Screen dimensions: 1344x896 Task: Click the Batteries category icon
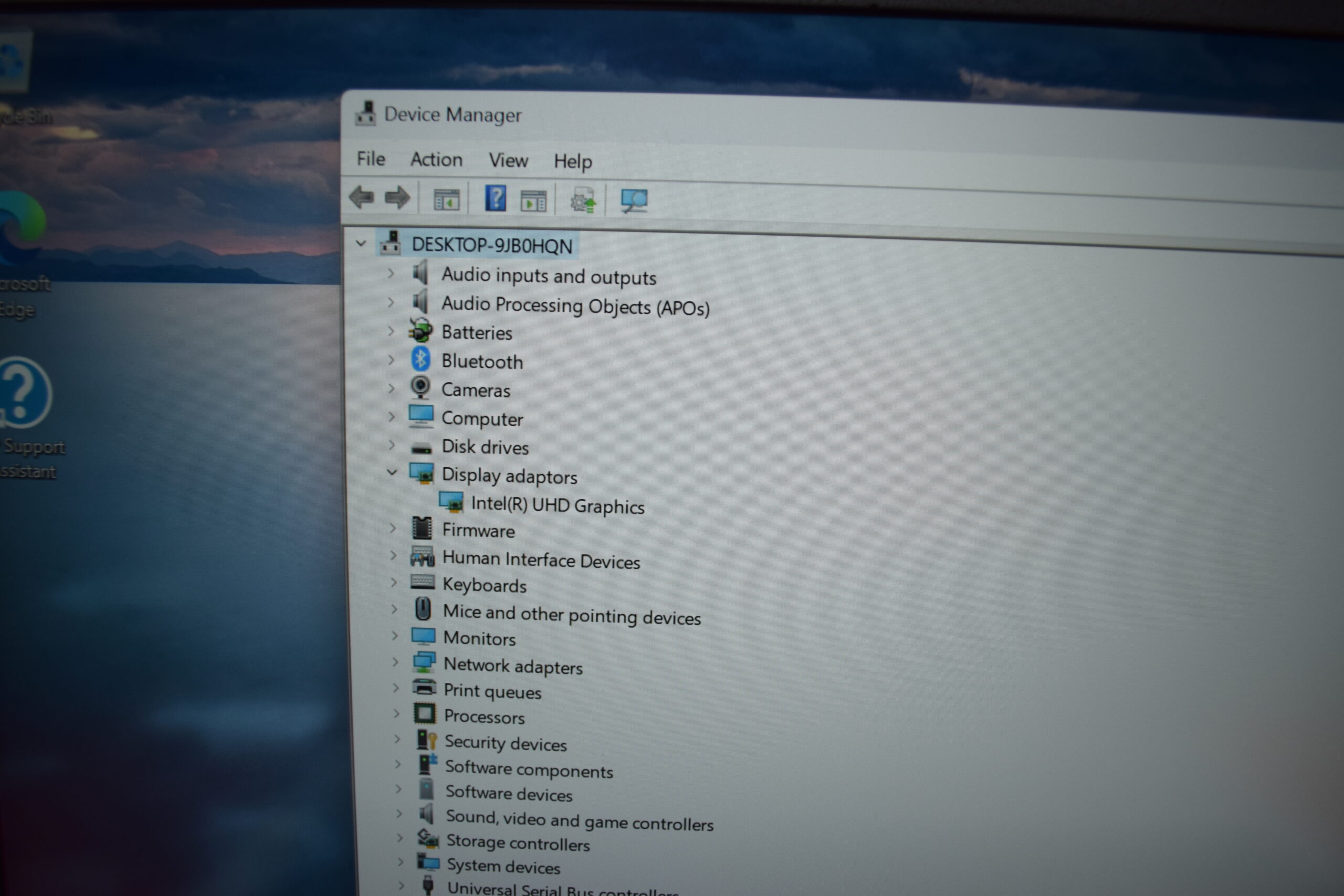(421, 330)
